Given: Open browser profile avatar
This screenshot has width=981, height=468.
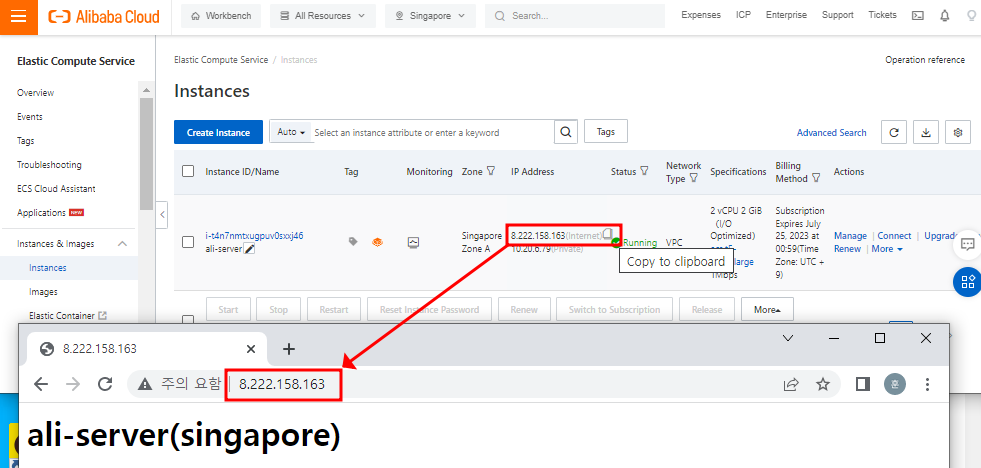Looking at the screenshot, I should pos(895,384).
